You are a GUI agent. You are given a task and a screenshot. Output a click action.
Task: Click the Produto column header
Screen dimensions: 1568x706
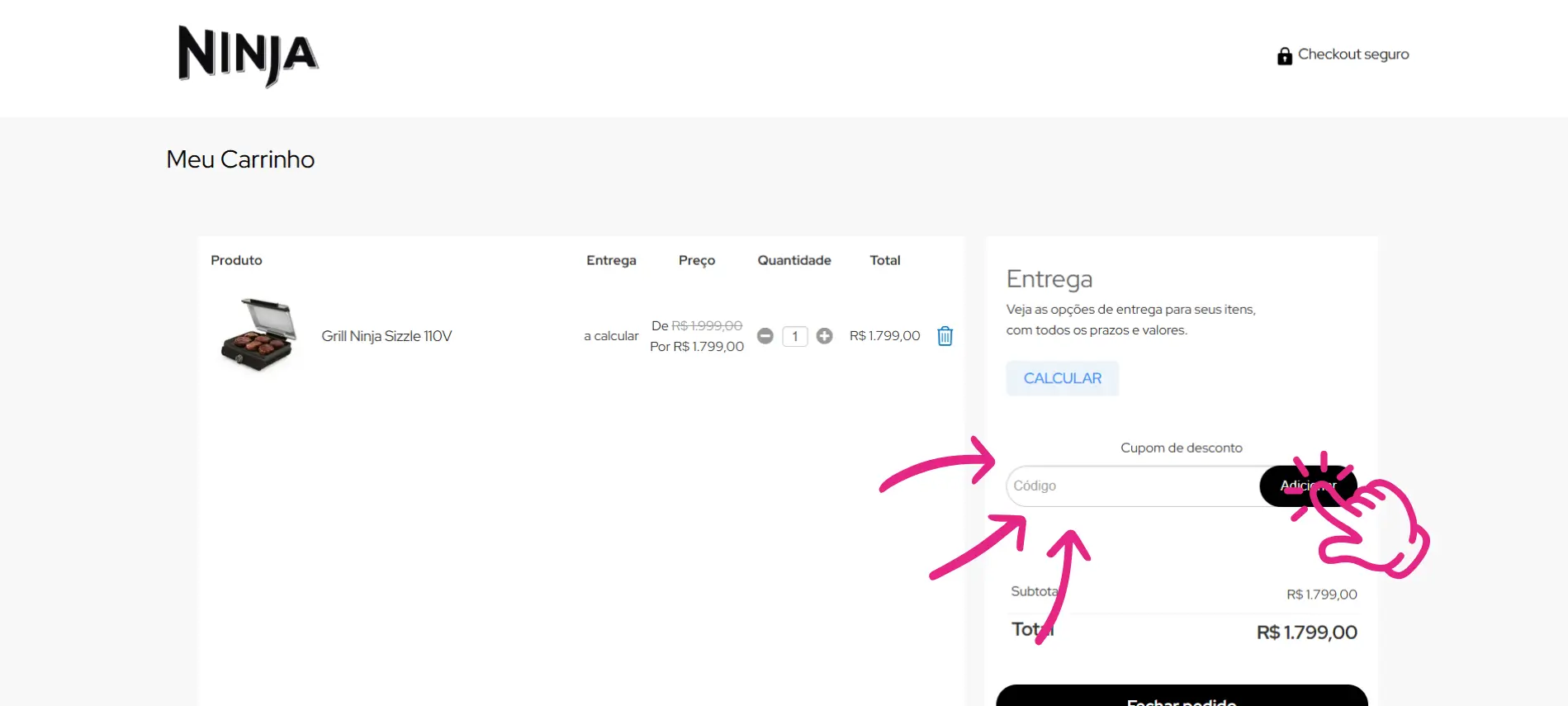[236, 260]
